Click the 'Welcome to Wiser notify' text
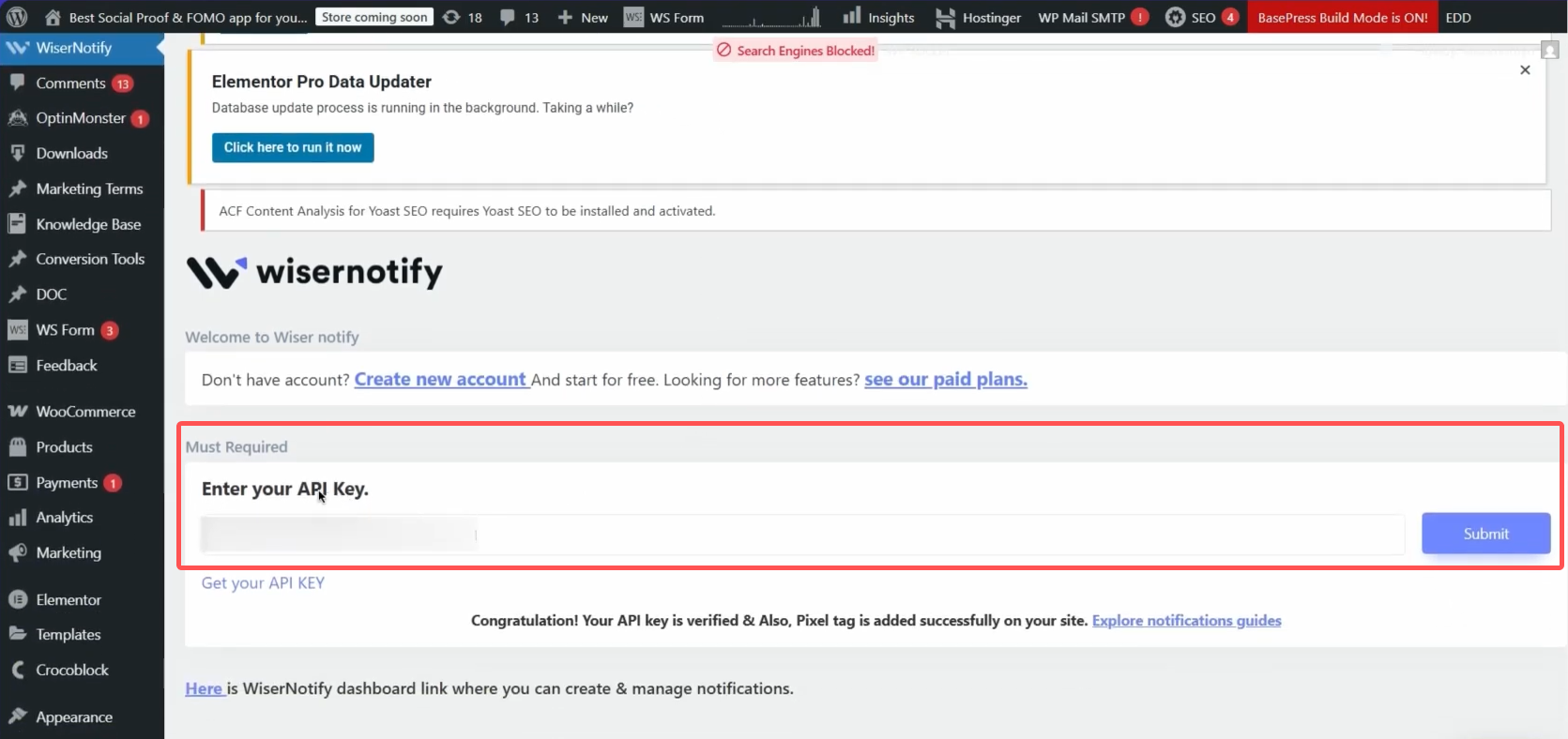This screenshot has height=739, width=1568. [272, 337]
